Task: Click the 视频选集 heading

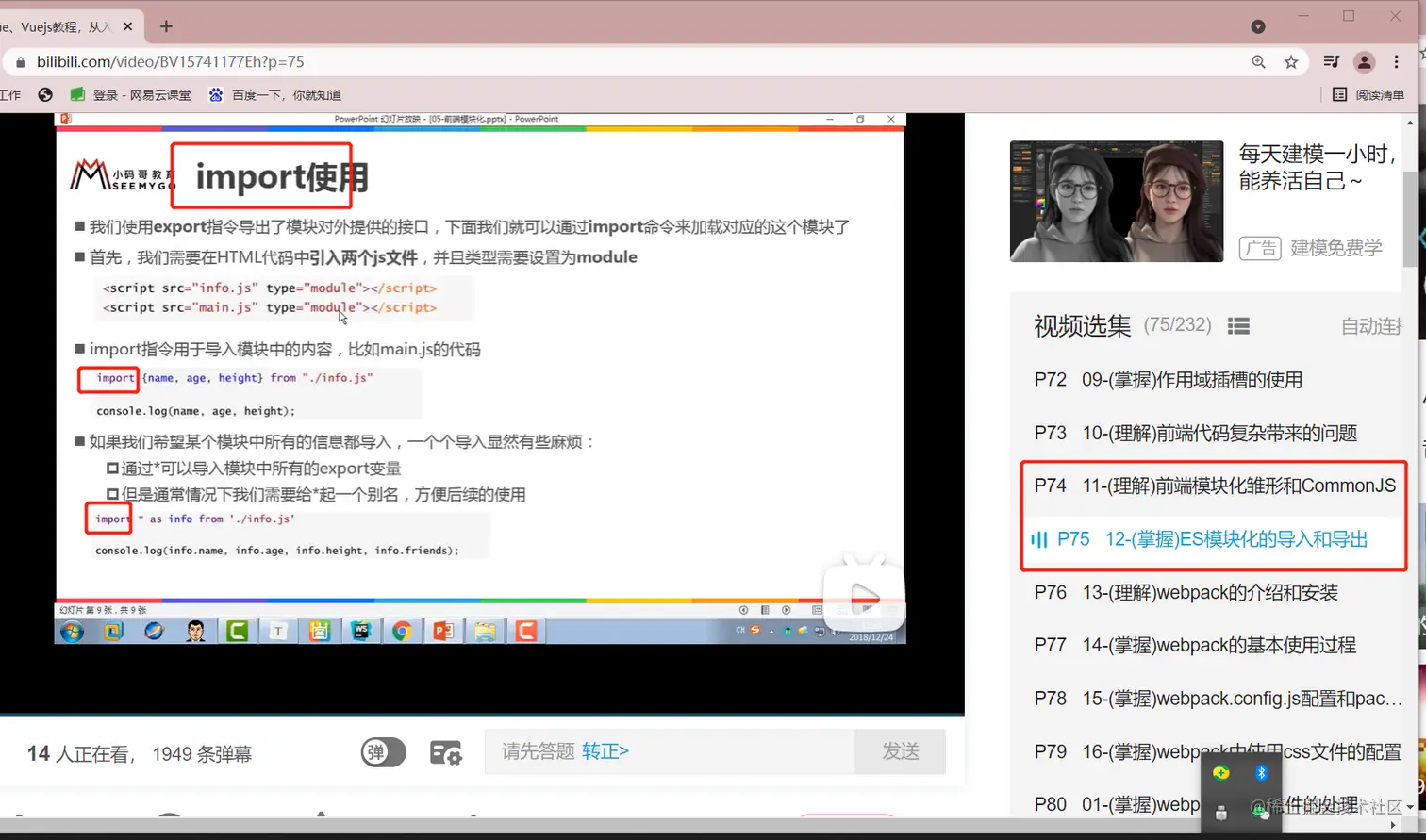Action: [1083, 326]
